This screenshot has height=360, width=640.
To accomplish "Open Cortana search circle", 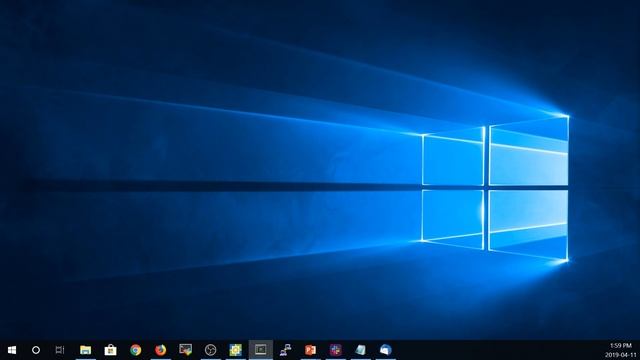I will click(x=36, y=350).
